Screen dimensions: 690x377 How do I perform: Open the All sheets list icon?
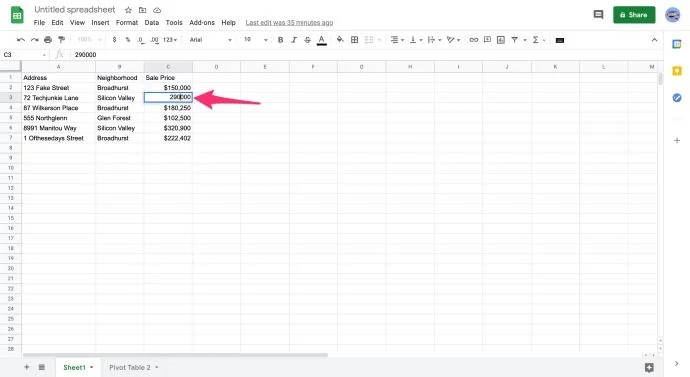[41, 367]
